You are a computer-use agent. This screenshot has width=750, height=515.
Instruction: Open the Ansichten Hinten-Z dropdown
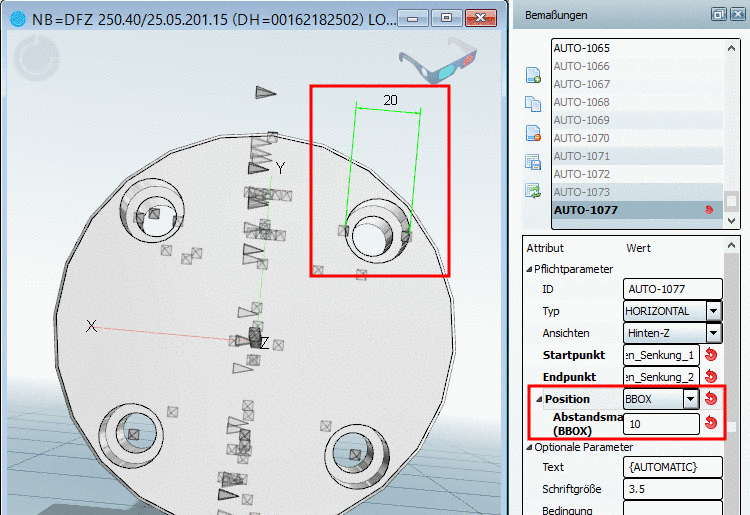coord(713,333)
